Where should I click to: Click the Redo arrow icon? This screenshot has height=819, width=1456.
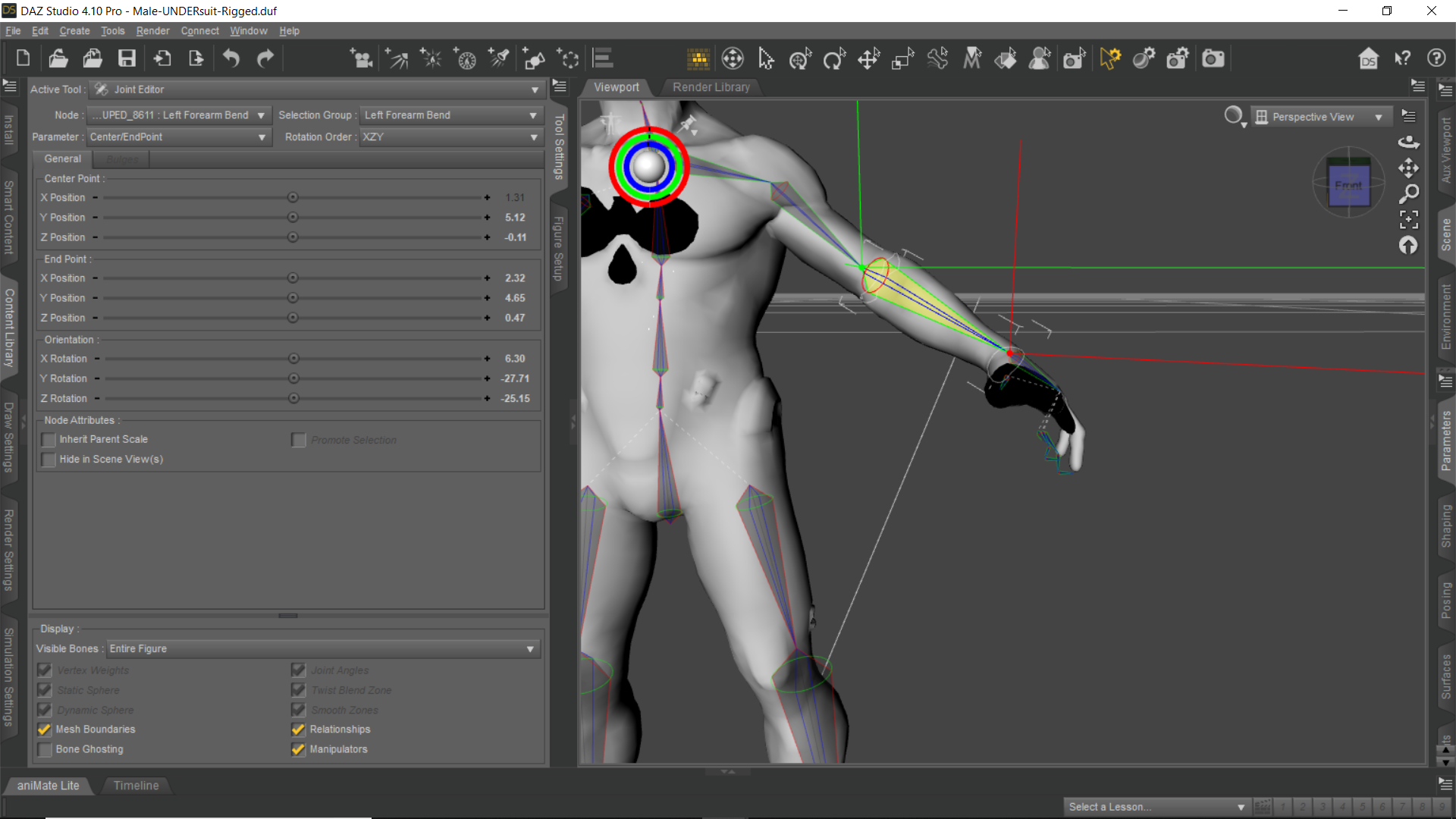[x=265, y=58]
